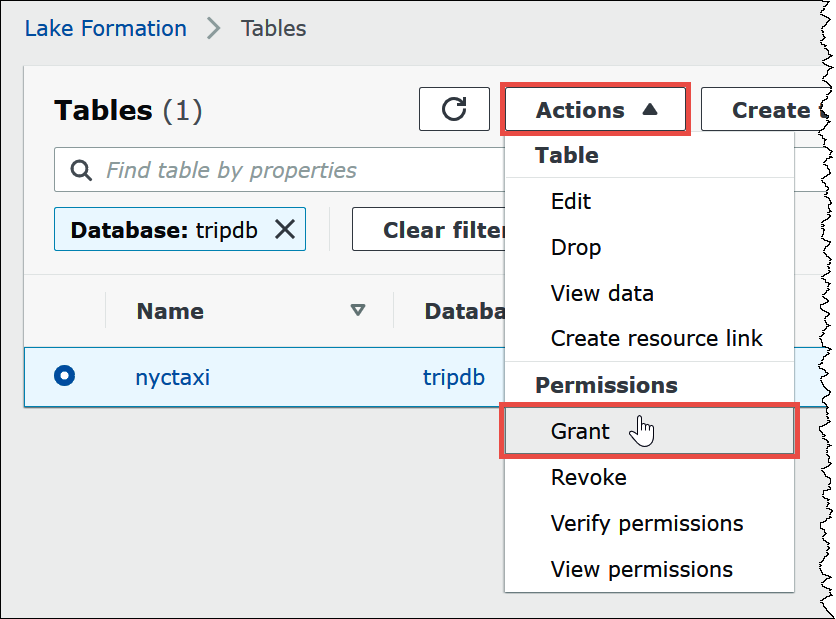Screen dimensions: 836x619
Task: Click Grant under Permissions
Action: 580,431
